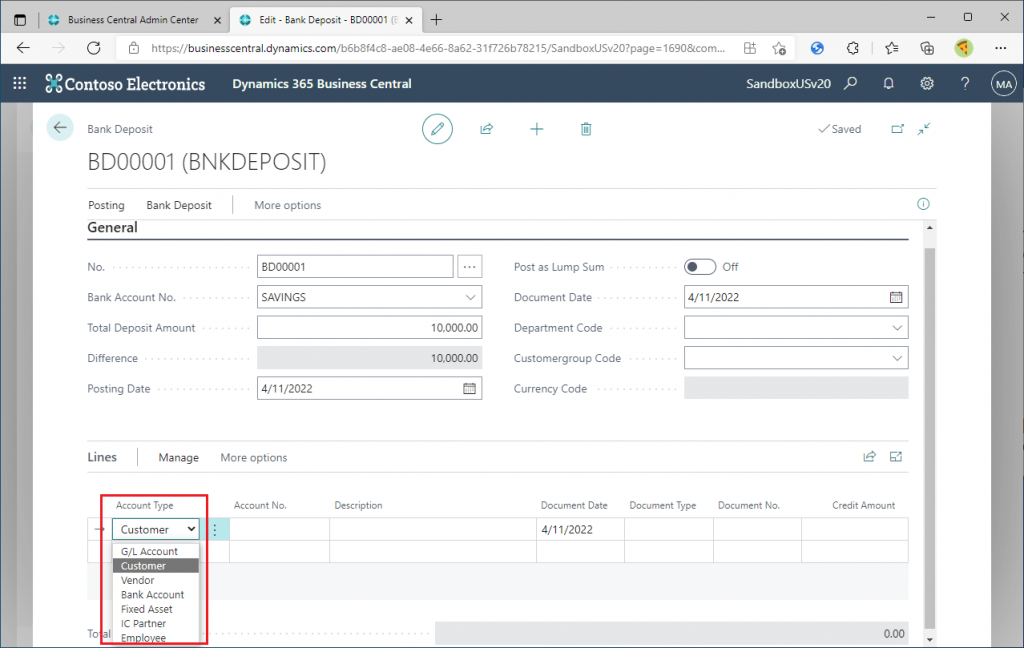Expand the Bank Account No. dropdown
The image size is (1024, 648).
pos(470,297)
